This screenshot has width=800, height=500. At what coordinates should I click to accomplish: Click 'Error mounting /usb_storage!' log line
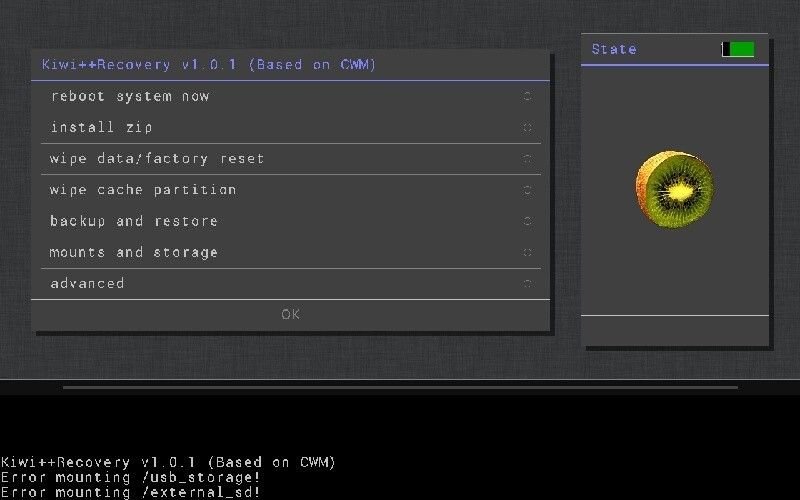[131, 478]
